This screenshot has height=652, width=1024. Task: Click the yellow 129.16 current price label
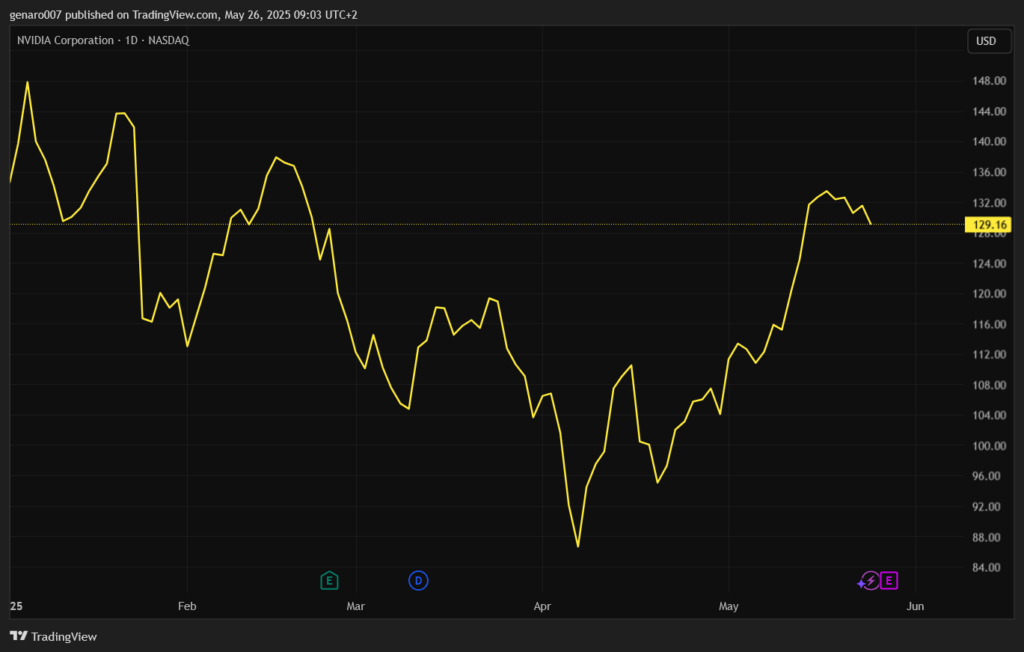[x=984, y=225]
